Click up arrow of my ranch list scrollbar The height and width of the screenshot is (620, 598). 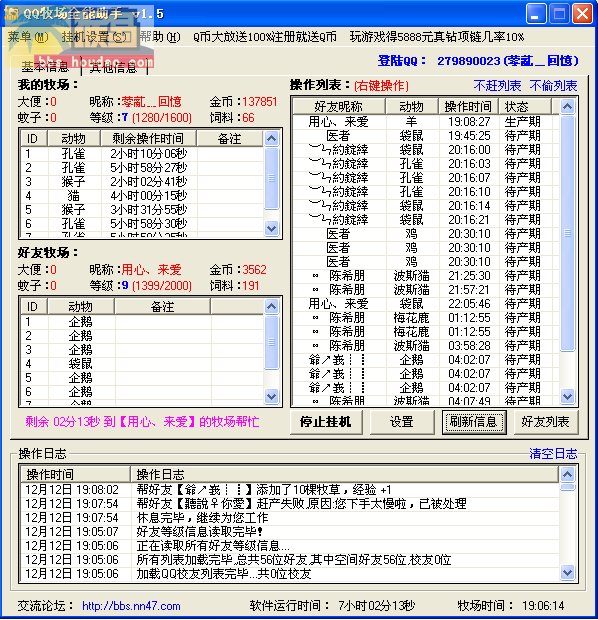pyautogui.click(x=272, y=139)
